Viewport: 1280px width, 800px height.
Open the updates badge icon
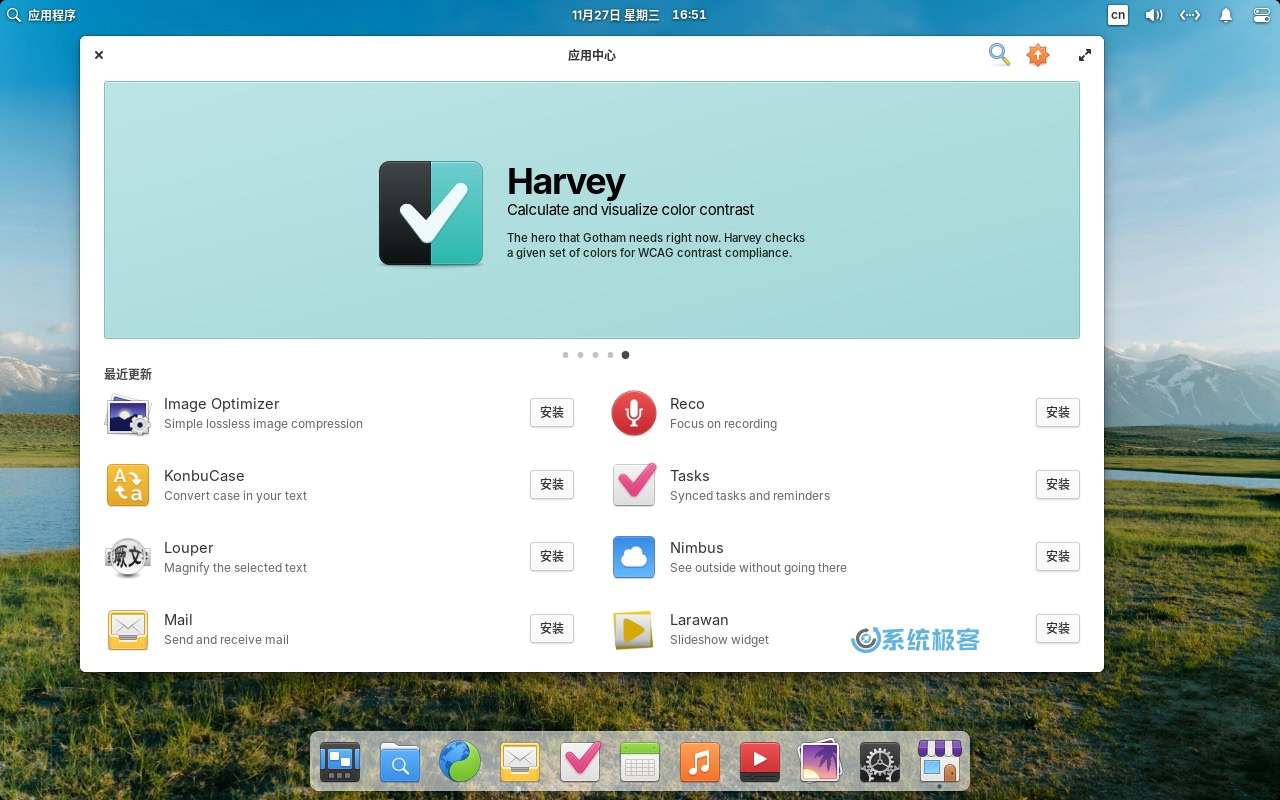pos(1038,55)
